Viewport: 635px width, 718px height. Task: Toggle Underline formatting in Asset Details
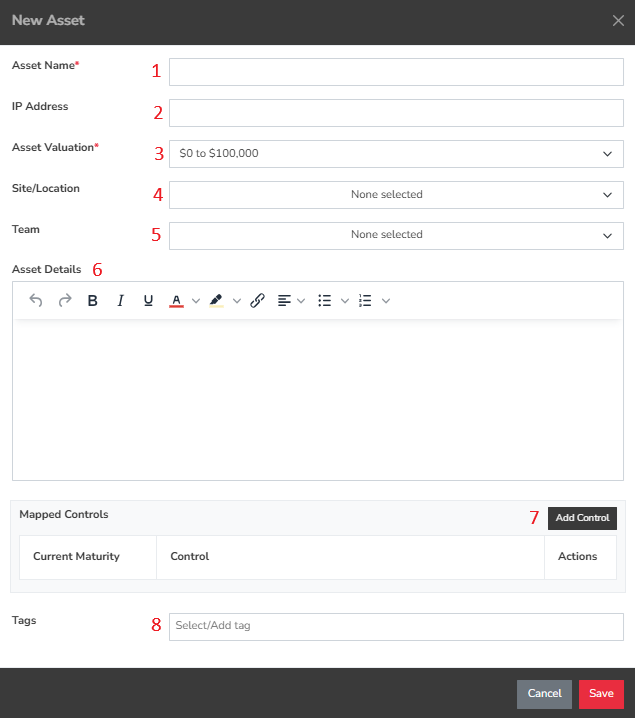148,300
